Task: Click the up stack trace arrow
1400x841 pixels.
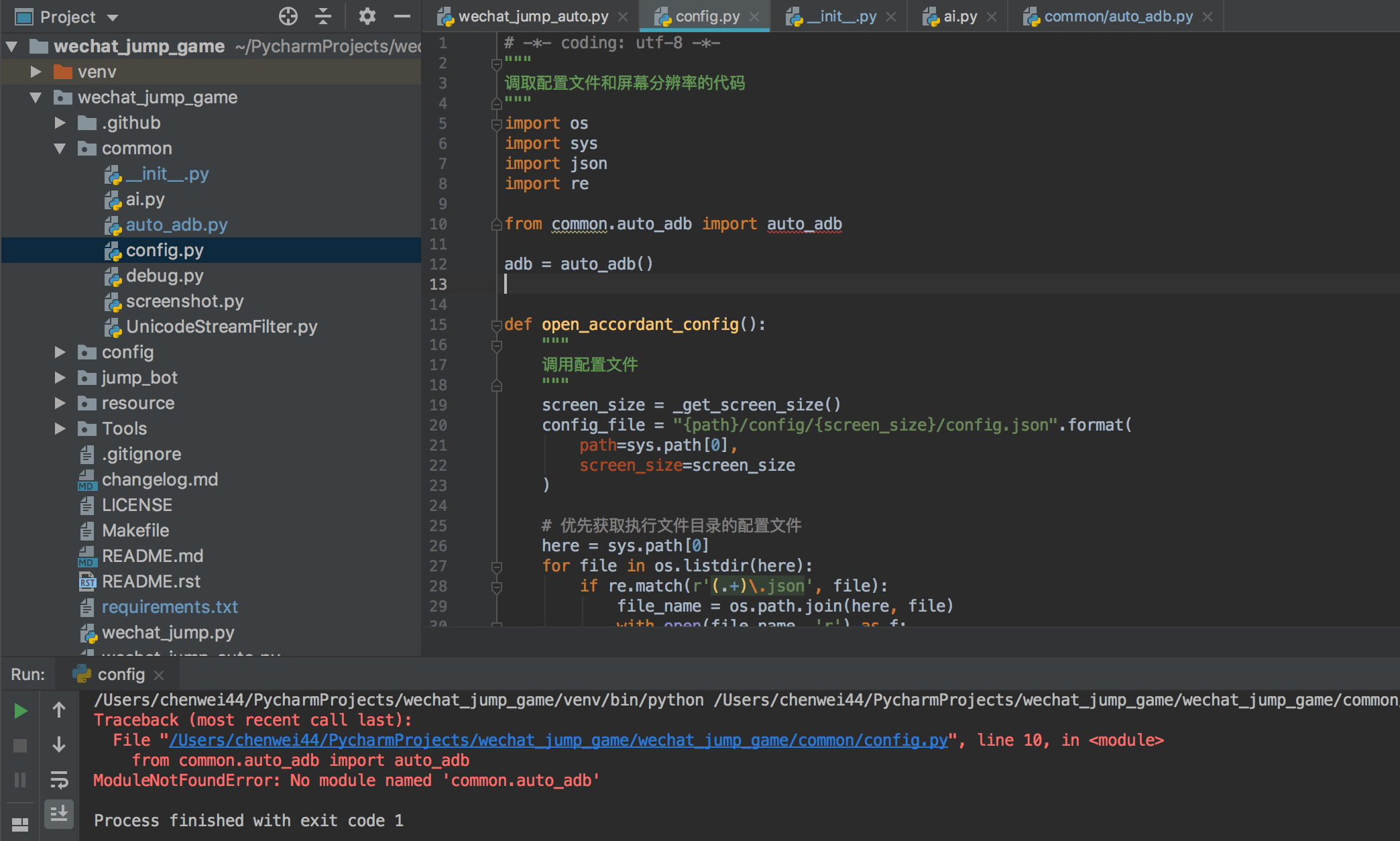Action: [x=59, y=710]
